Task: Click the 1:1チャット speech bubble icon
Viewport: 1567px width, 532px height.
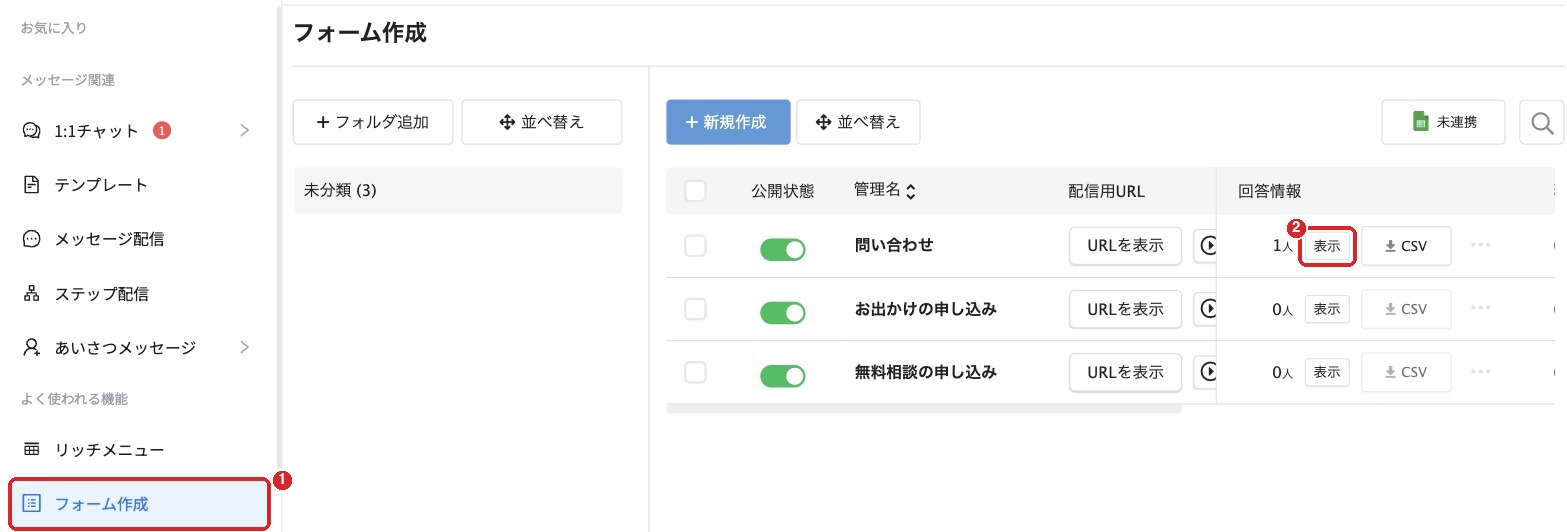Action: (31, 130)
